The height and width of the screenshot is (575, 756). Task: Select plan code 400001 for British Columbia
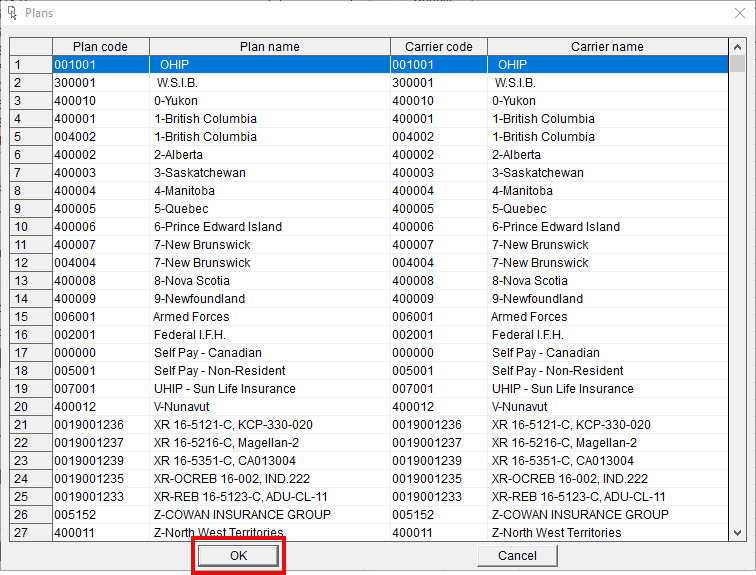pyautogui.click(x=100, y=119)
